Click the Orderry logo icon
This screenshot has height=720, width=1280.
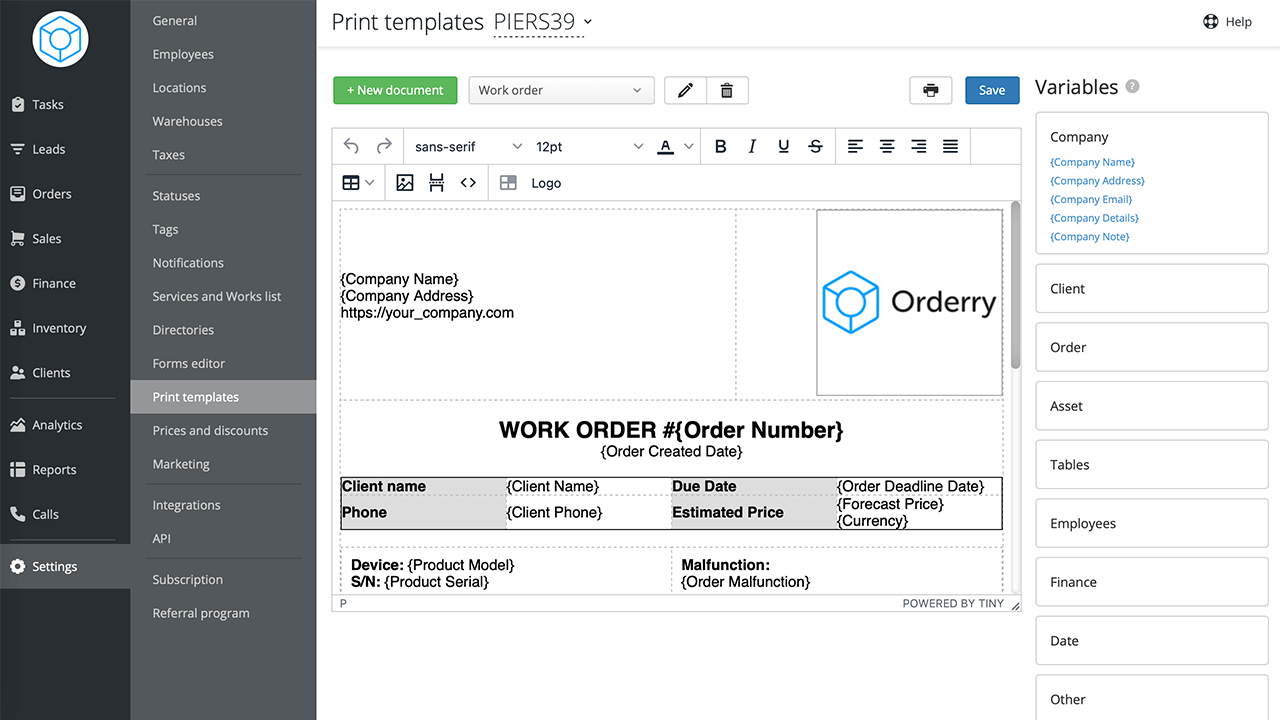60,40
